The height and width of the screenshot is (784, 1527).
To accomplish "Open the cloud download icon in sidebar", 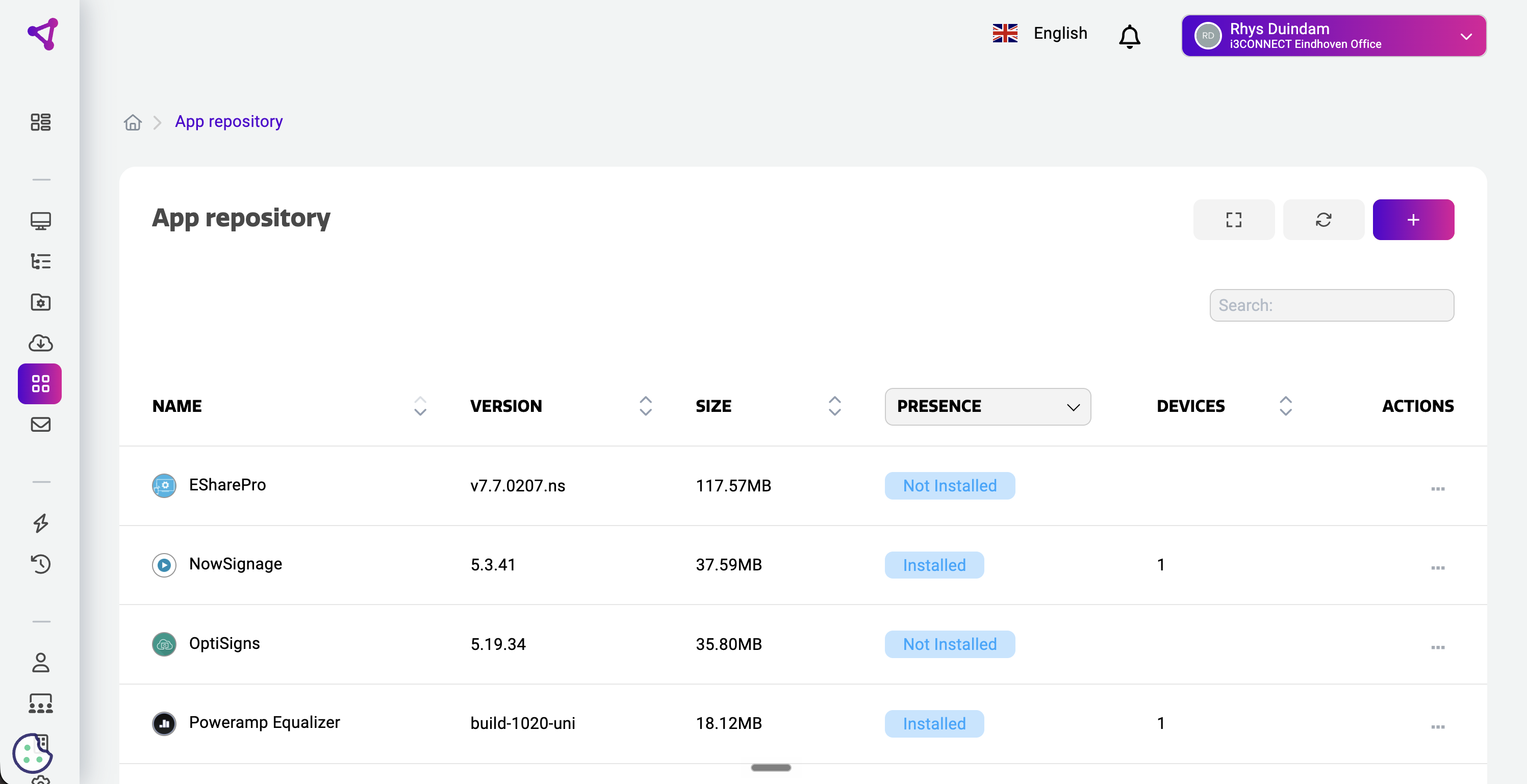I will [40, 343].
